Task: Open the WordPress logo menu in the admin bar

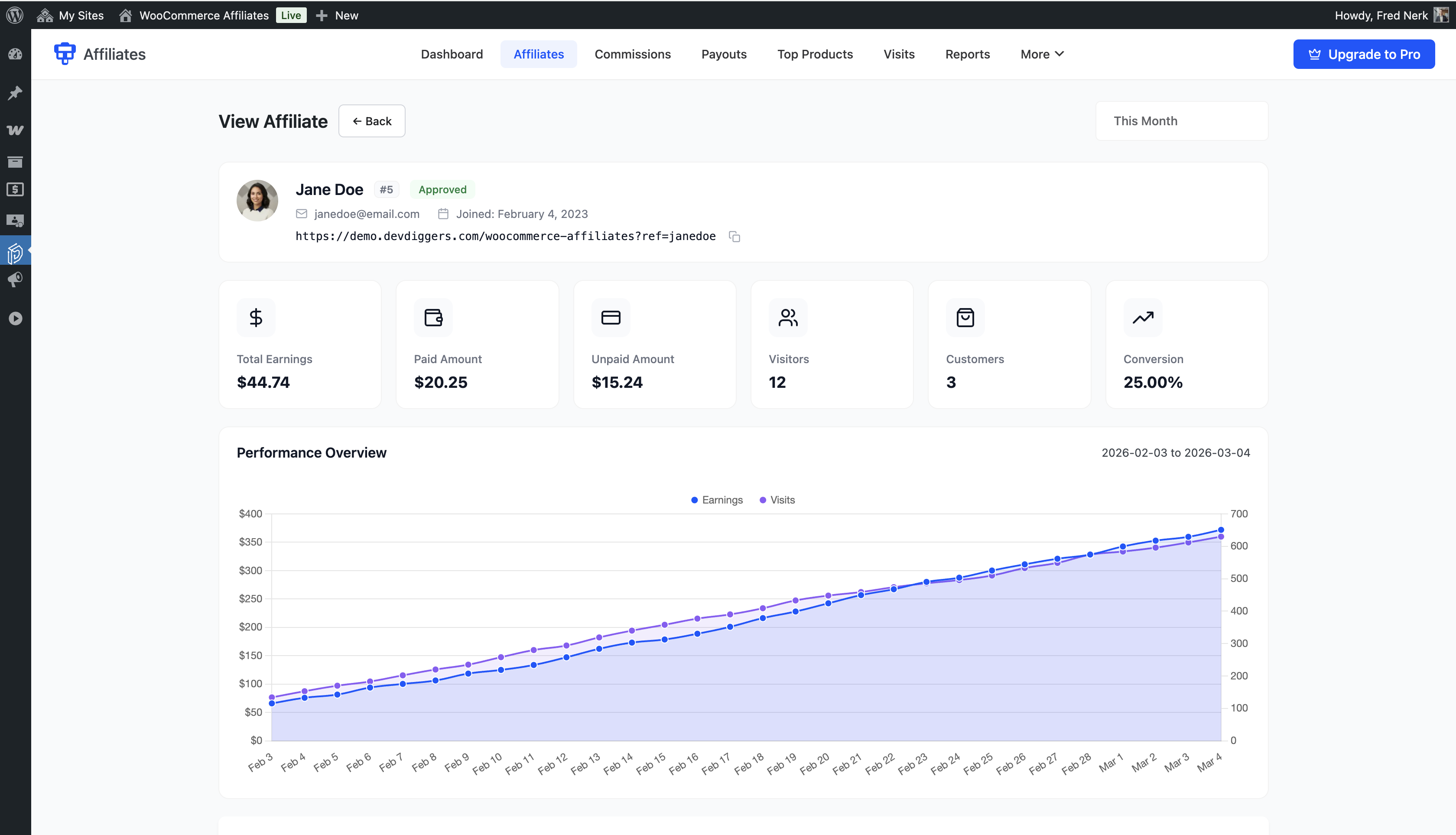Action: [14, 15]
